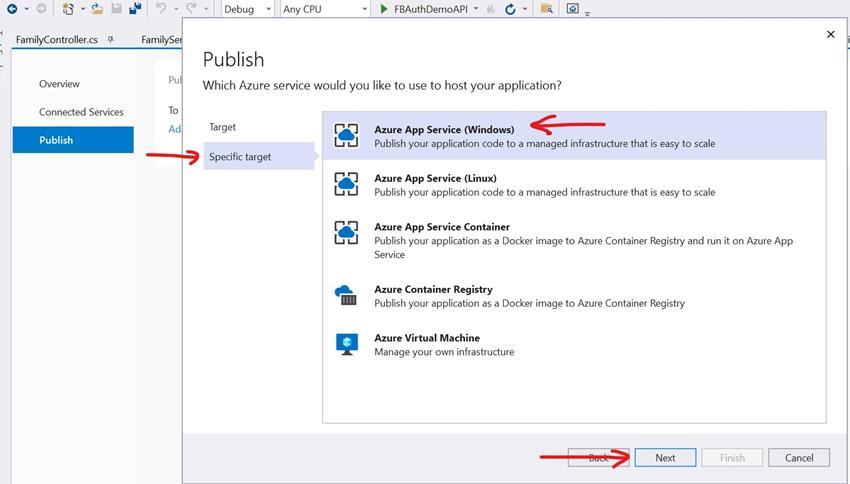Open the toolbar overflow options arrow
The height and width of the screenshot is (484, 850).
(587, 13)
